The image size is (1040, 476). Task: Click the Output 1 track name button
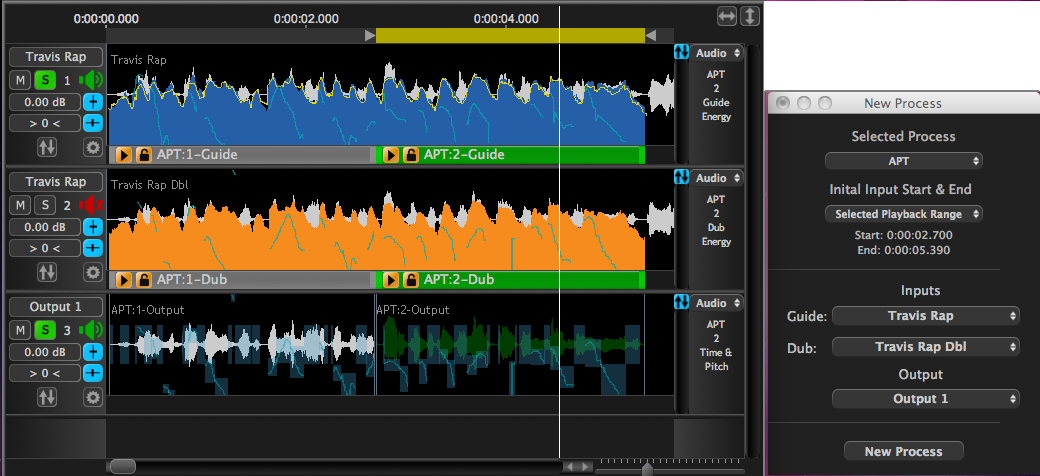tap(56, 307)
